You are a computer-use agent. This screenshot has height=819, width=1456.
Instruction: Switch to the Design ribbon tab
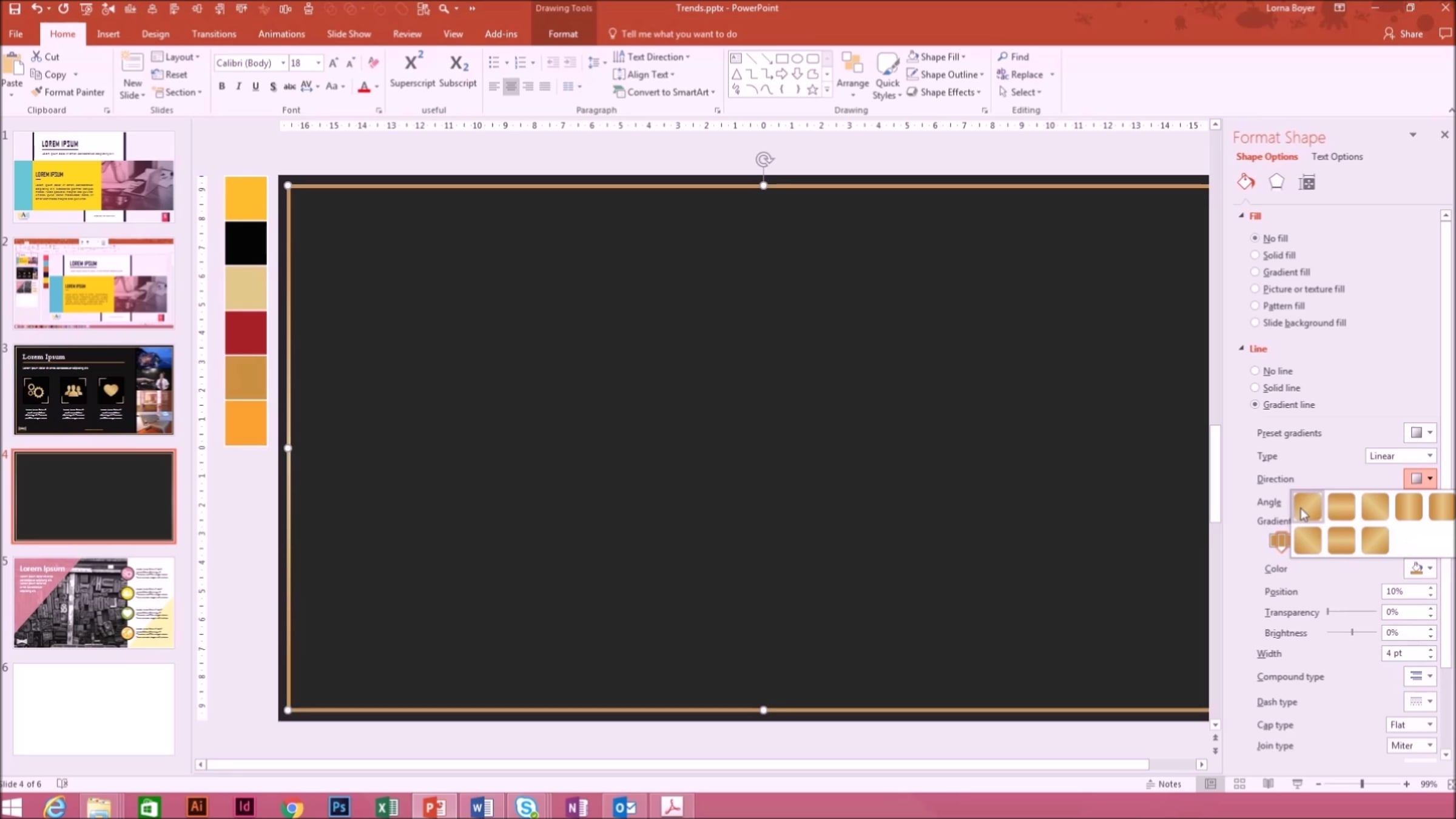click(155, 34)
